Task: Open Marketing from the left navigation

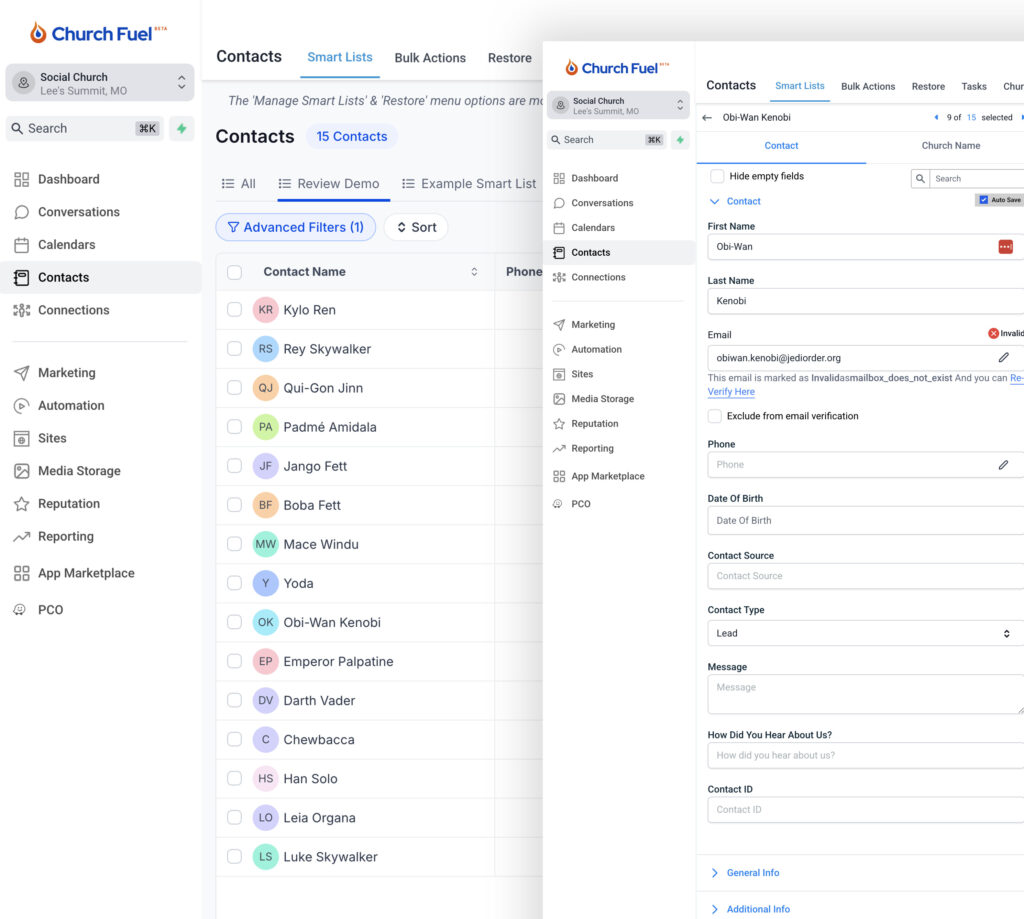Action: tap(64, 372)
